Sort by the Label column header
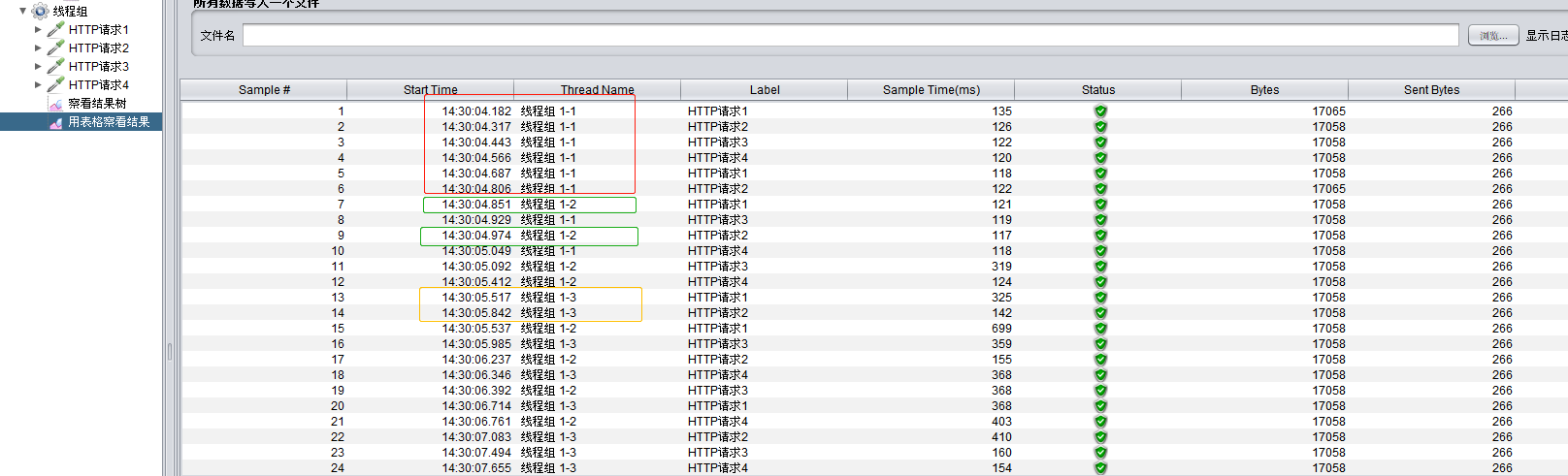1568x476 pixels. coord(765,90)
